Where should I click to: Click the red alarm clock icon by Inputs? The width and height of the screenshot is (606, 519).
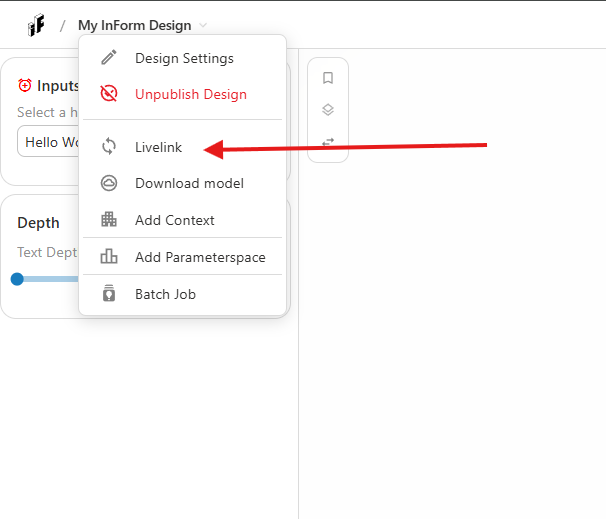click(x=25, y=86)
